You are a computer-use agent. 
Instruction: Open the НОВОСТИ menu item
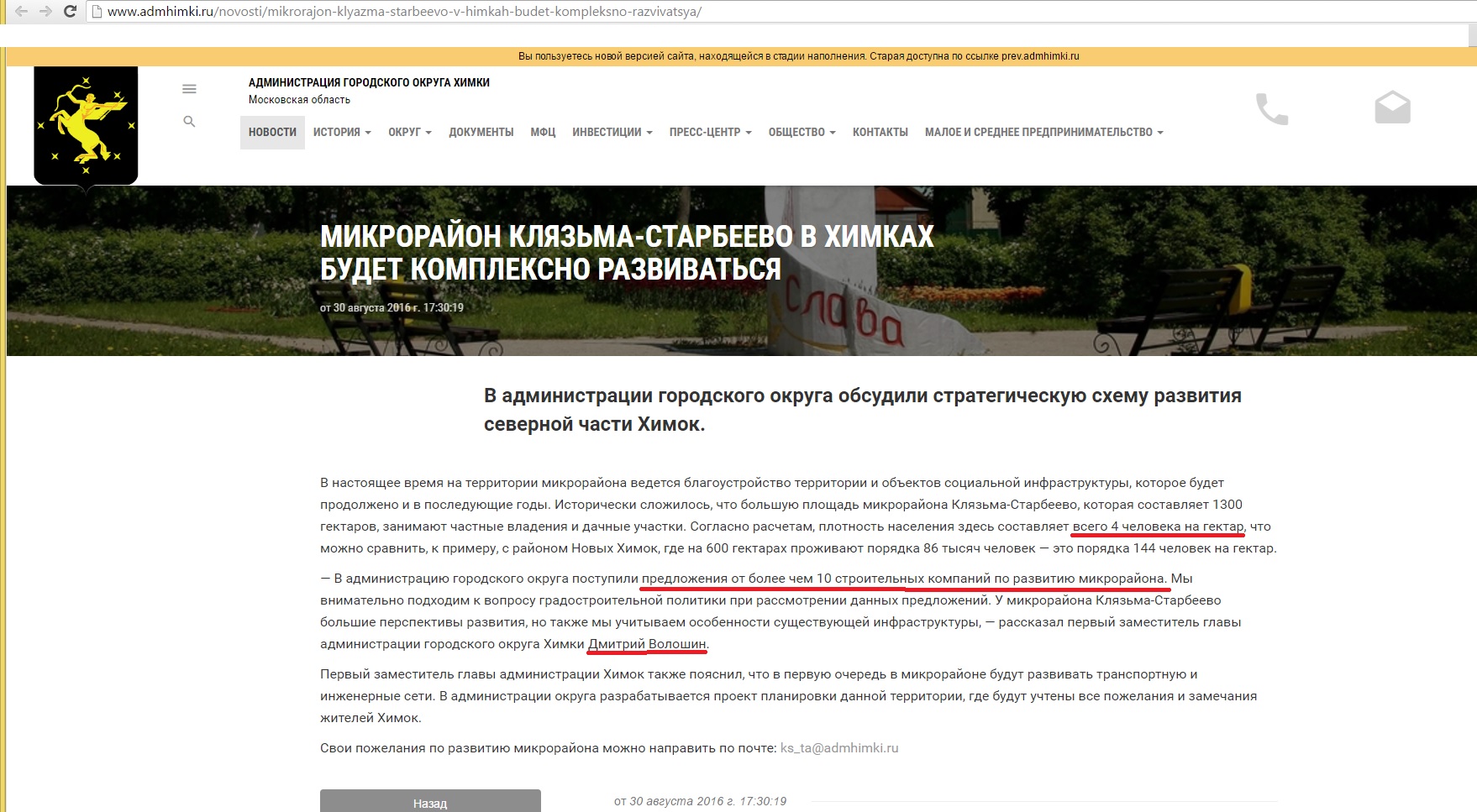(x=272, y=132)
